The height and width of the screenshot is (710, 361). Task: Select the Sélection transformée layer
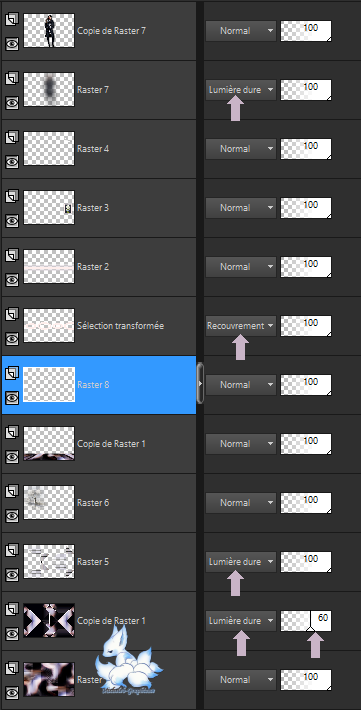99,326
